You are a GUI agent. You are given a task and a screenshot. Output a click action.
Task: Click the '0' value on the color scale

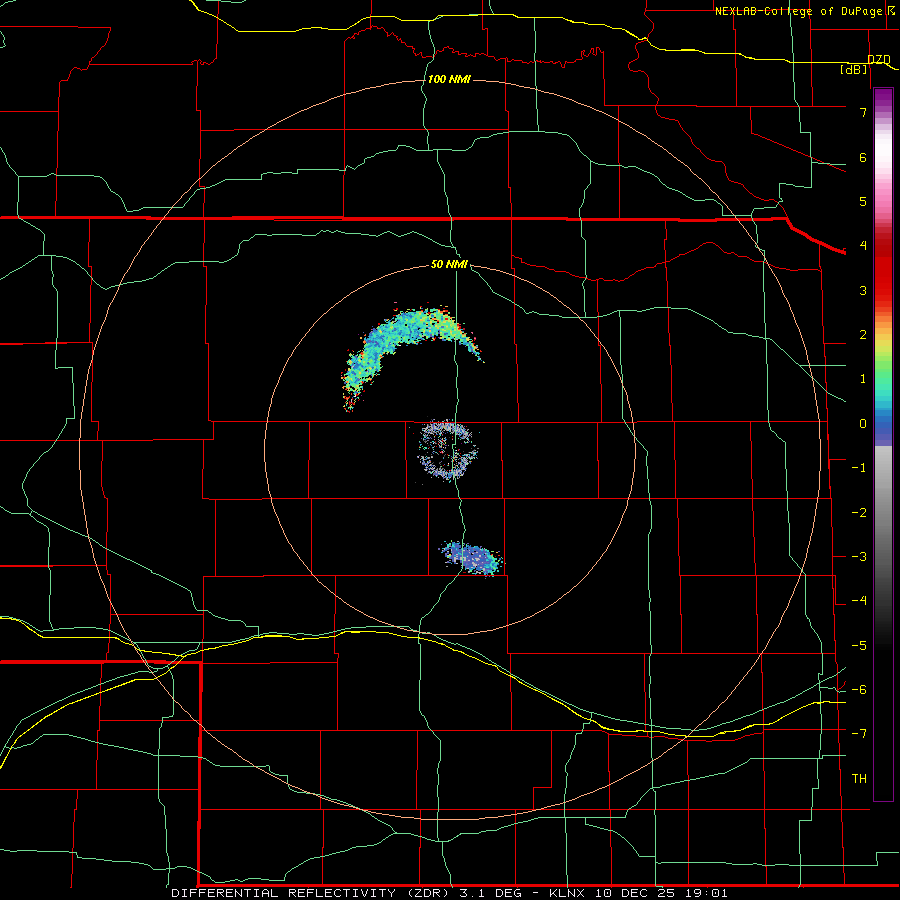pyautogui.click(x=863, y=424)
